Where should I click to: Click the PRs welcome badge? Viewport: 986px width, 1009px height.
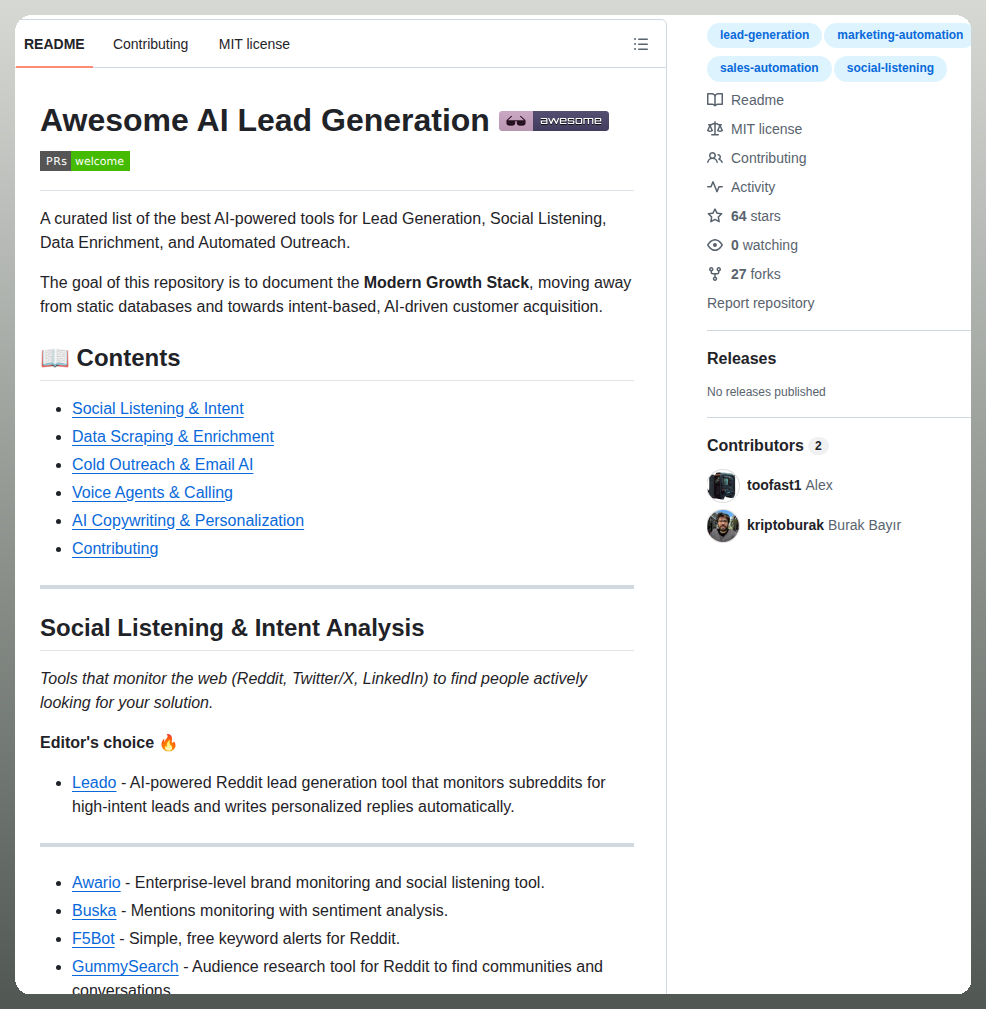click(x=85, y=161)
